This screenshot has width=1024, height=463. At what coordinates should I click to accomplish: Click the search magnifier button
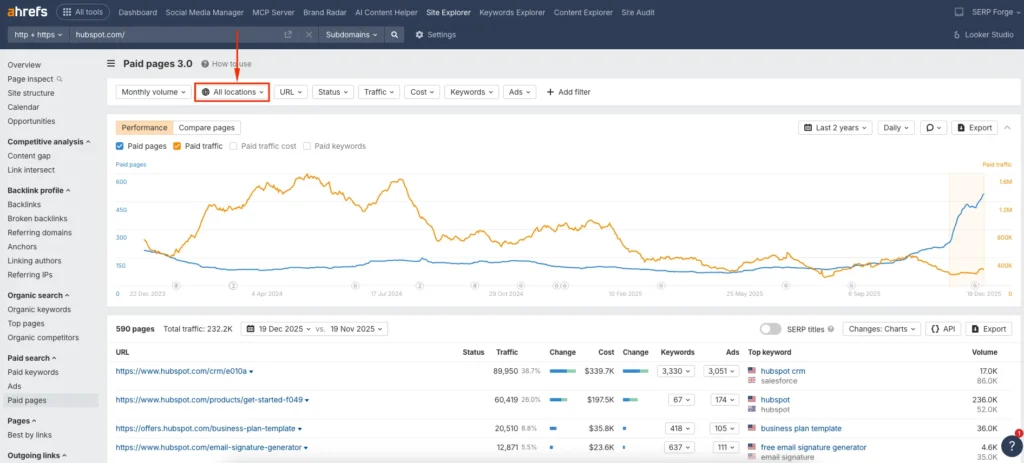tap(395, 34)
